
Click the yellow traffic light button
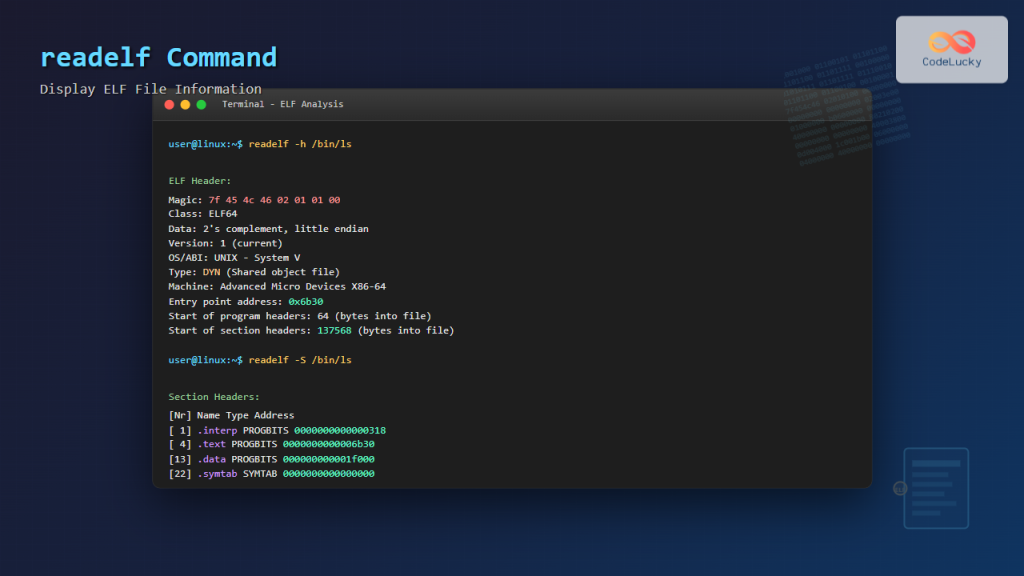tap(183, 103)
